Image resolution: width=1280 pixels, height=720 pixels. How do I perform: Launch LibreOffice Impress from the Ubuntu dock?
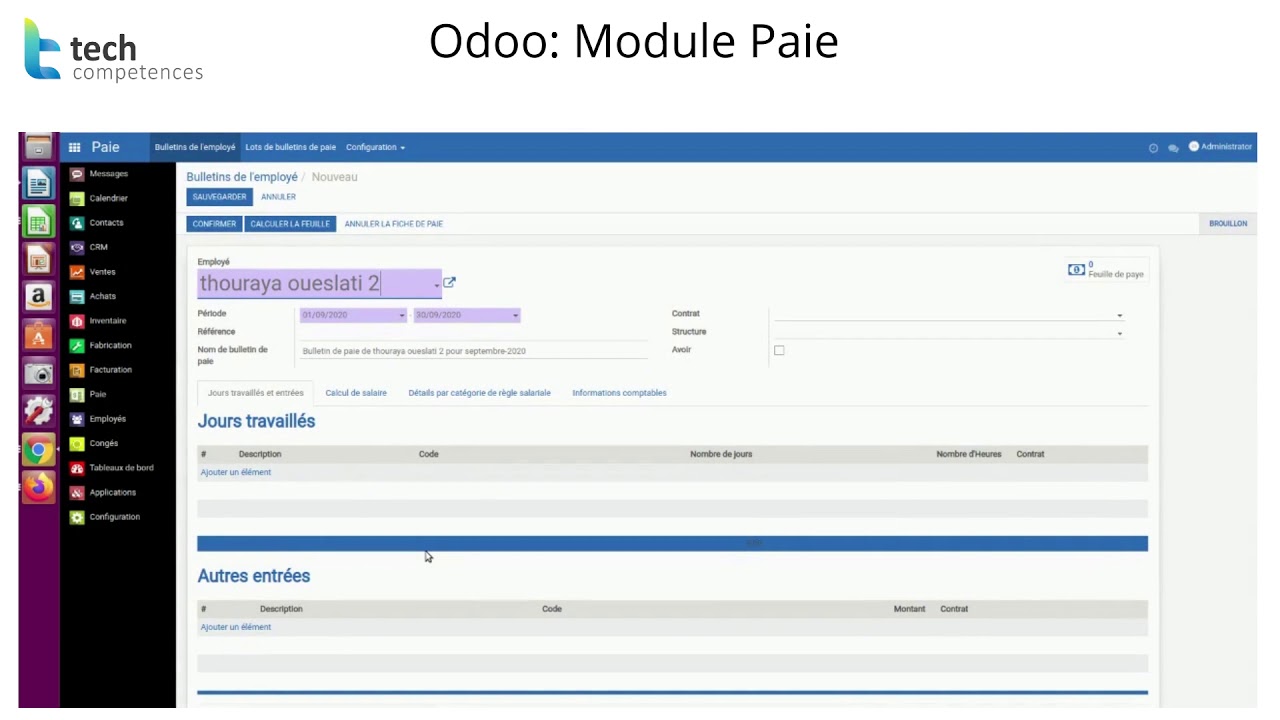point(38,259)
